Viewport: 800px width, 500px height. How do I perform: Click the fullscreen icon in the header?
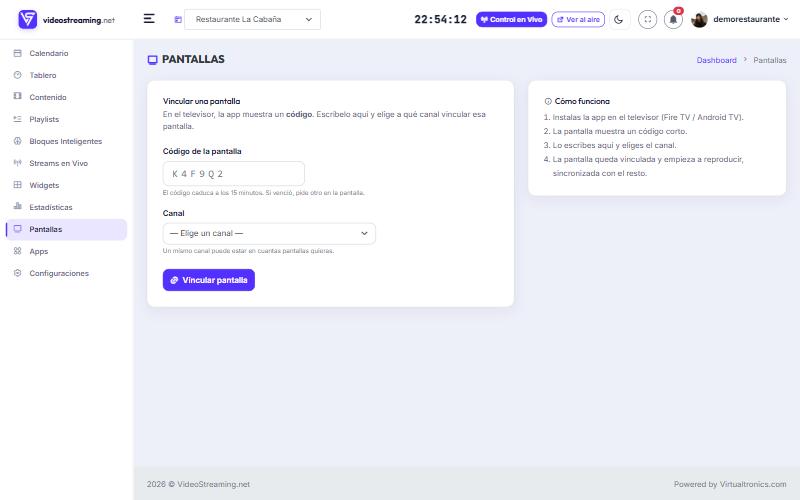click(647, 19)
